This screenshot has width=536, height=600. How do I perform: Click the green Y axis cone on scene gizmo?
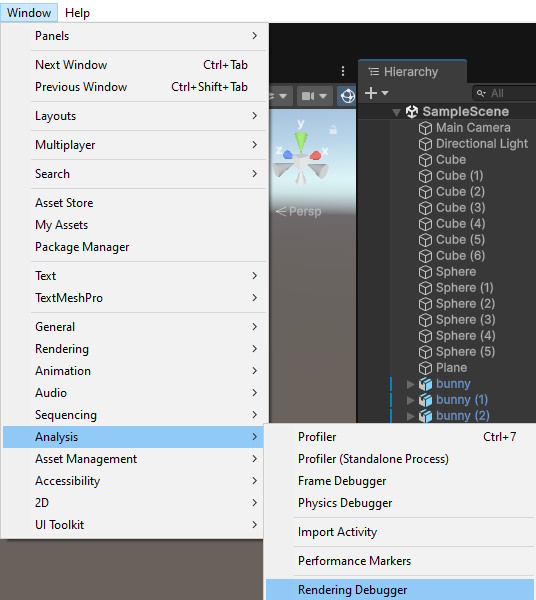[301, 142]
